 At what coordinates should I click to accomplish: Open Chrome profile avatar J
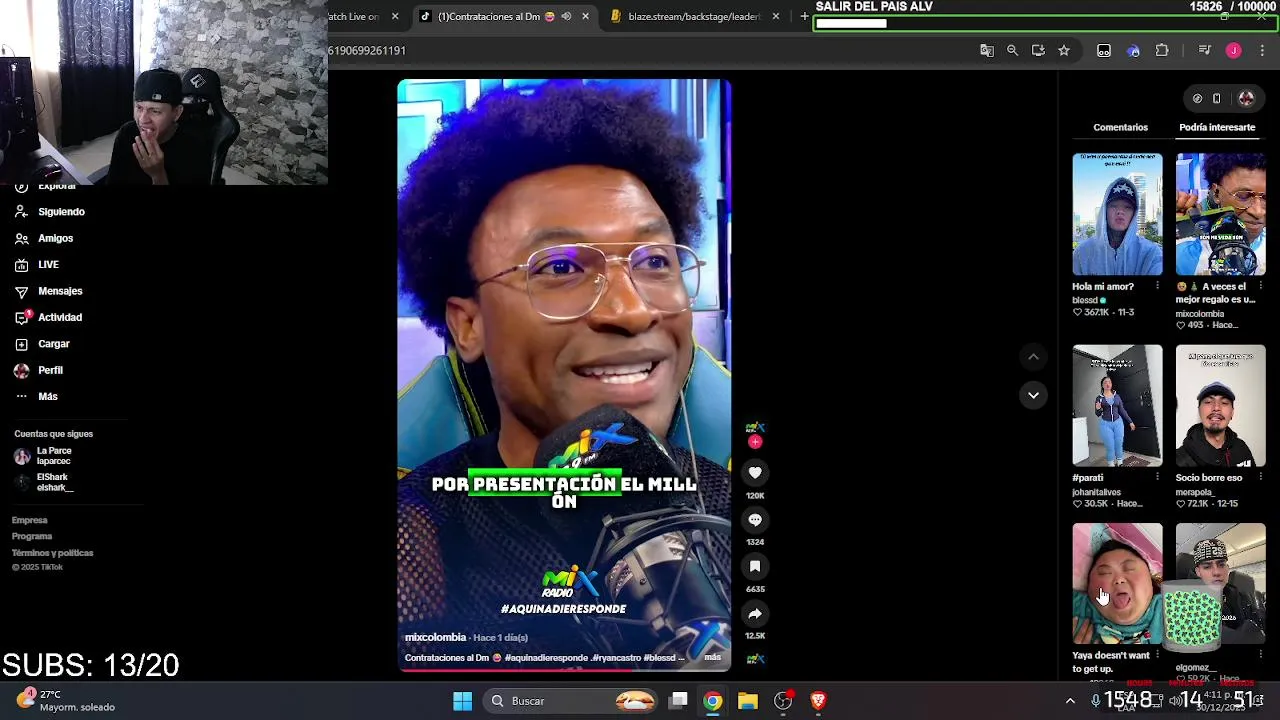1233,50
